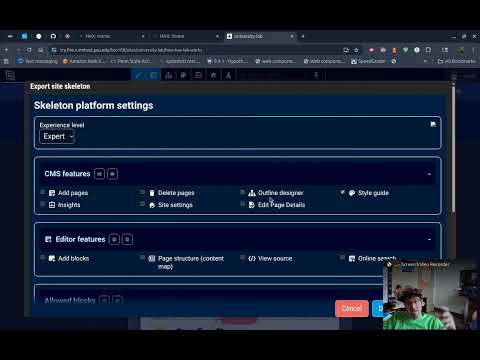Toggle the Insights checkbox

(43, 204)
